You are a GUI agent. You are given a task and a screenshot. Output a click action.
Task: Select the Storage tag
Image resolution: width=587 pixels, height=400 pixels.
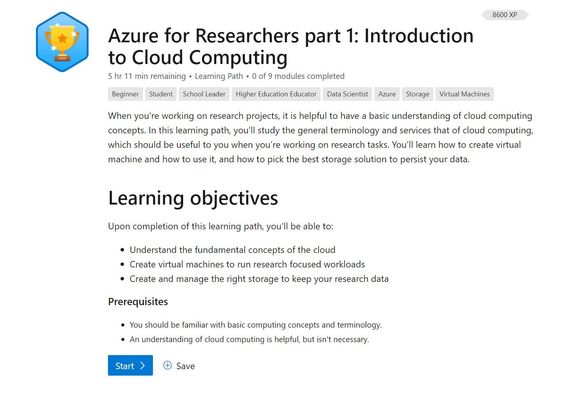417,94
